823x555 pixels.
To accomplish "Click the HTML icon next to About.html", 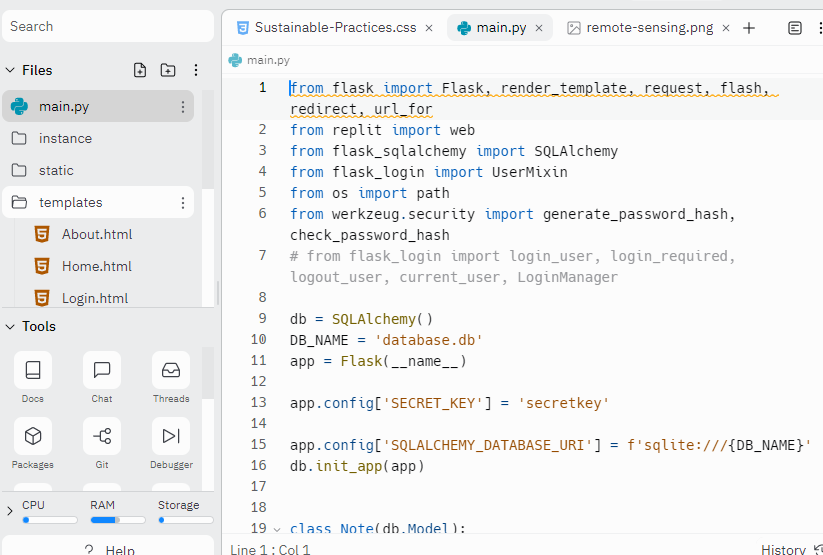I will pos(42,234).
